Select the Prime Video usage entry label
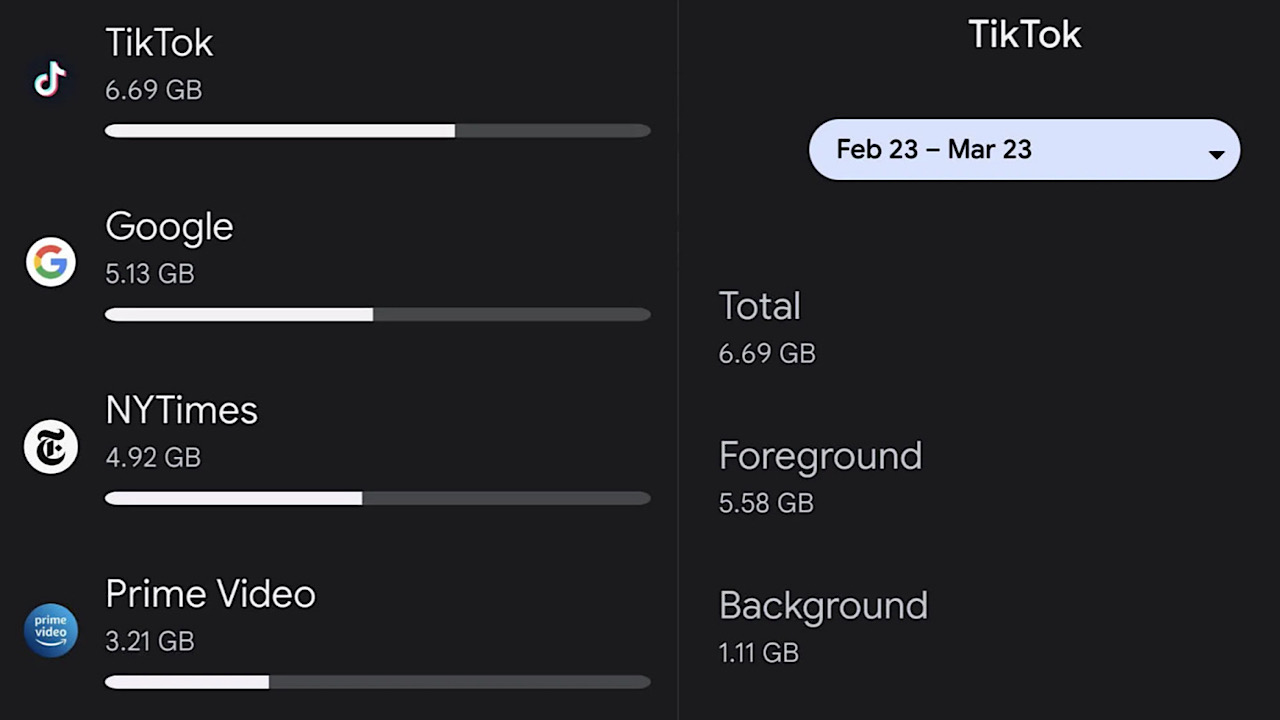The height and width of the screenshot is (720, 1280). click(210, 595)
